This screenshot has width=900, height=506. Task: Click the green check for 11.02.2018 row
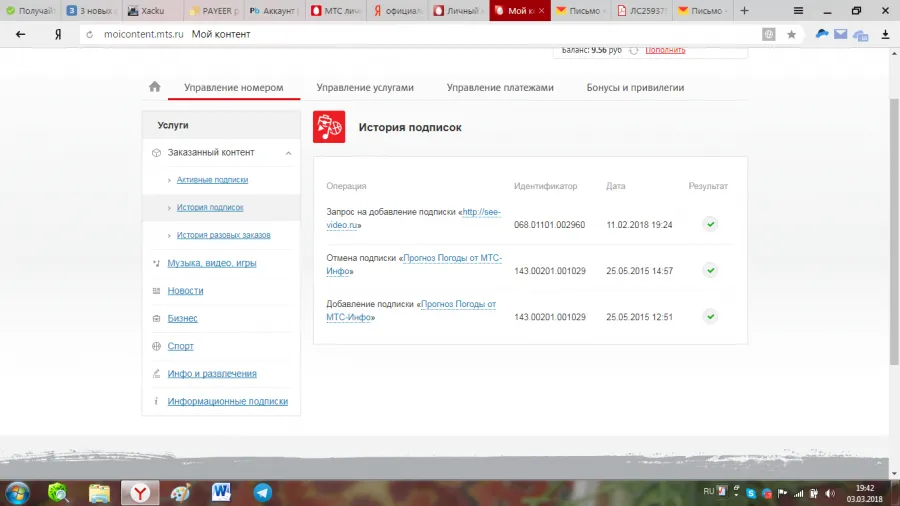point(711,224)
